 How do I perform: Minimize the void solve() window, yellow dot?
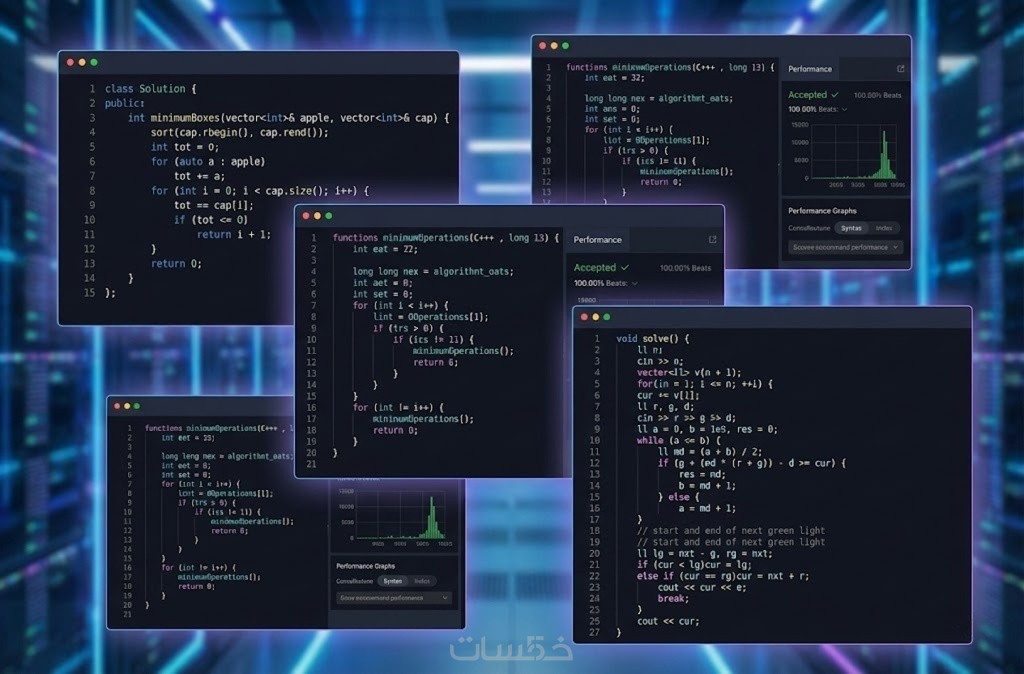(x=596, y=317)
